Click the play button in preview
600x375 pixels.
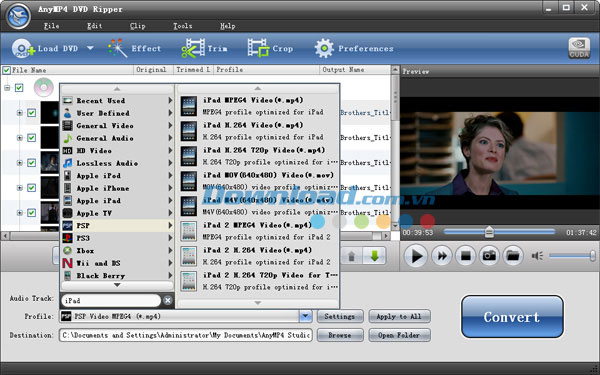click(416, 256)
